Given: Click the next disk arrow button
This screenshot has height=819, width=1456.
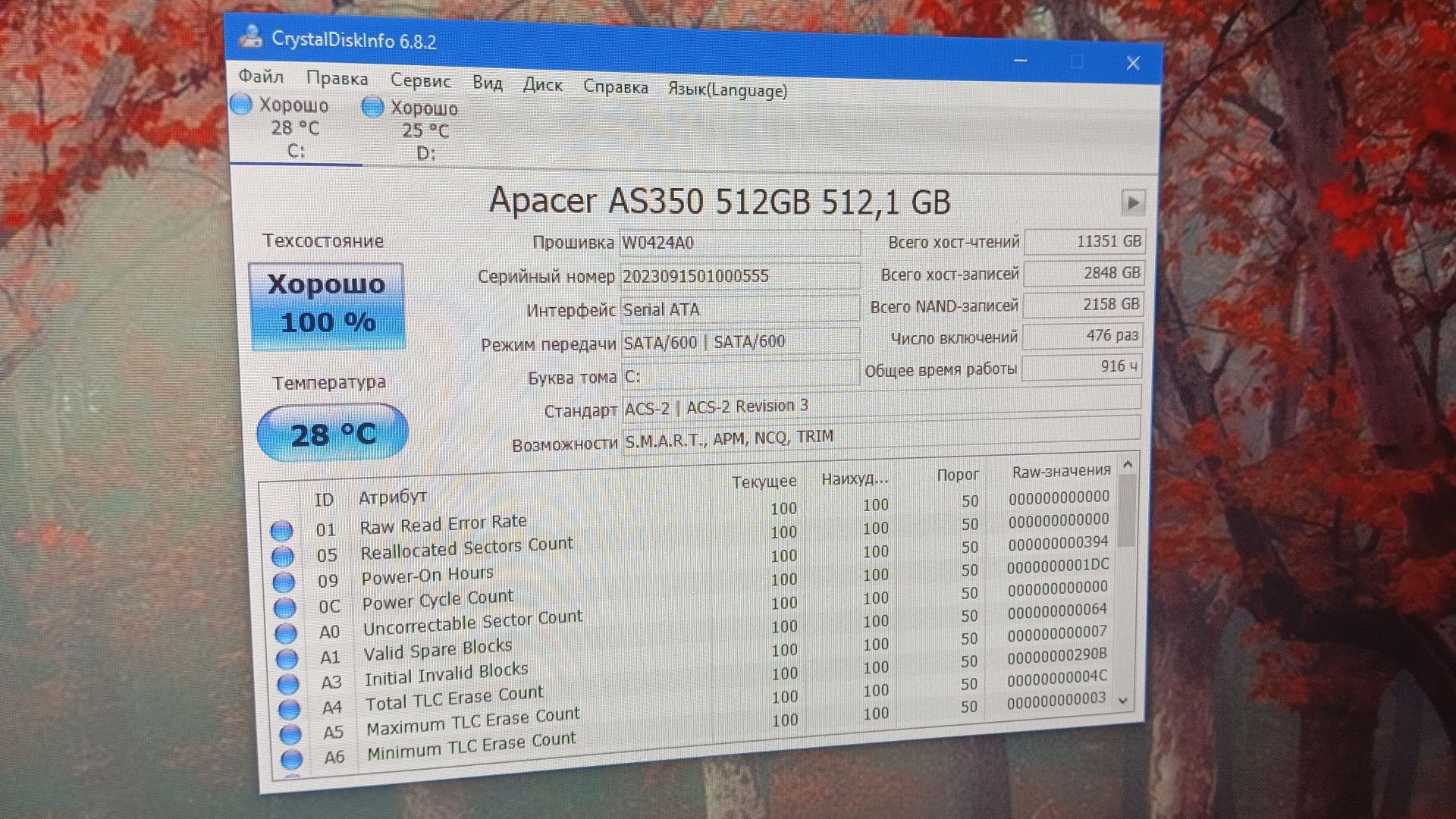Looking at the screenshot, I should [x=1132, y=202].
